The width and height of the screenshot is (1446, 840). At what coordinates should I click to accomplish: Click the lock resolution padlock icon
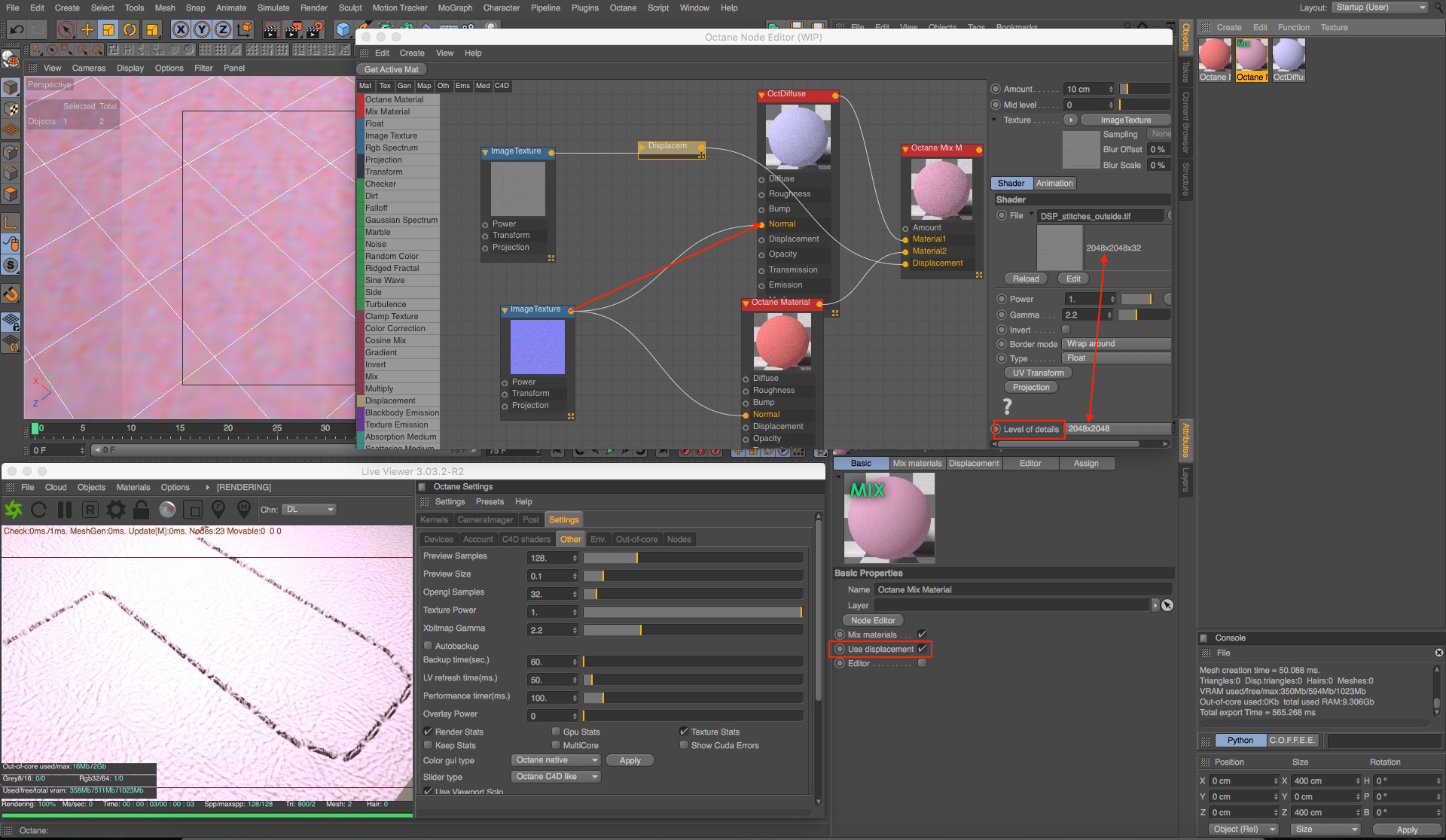(141, 510)
